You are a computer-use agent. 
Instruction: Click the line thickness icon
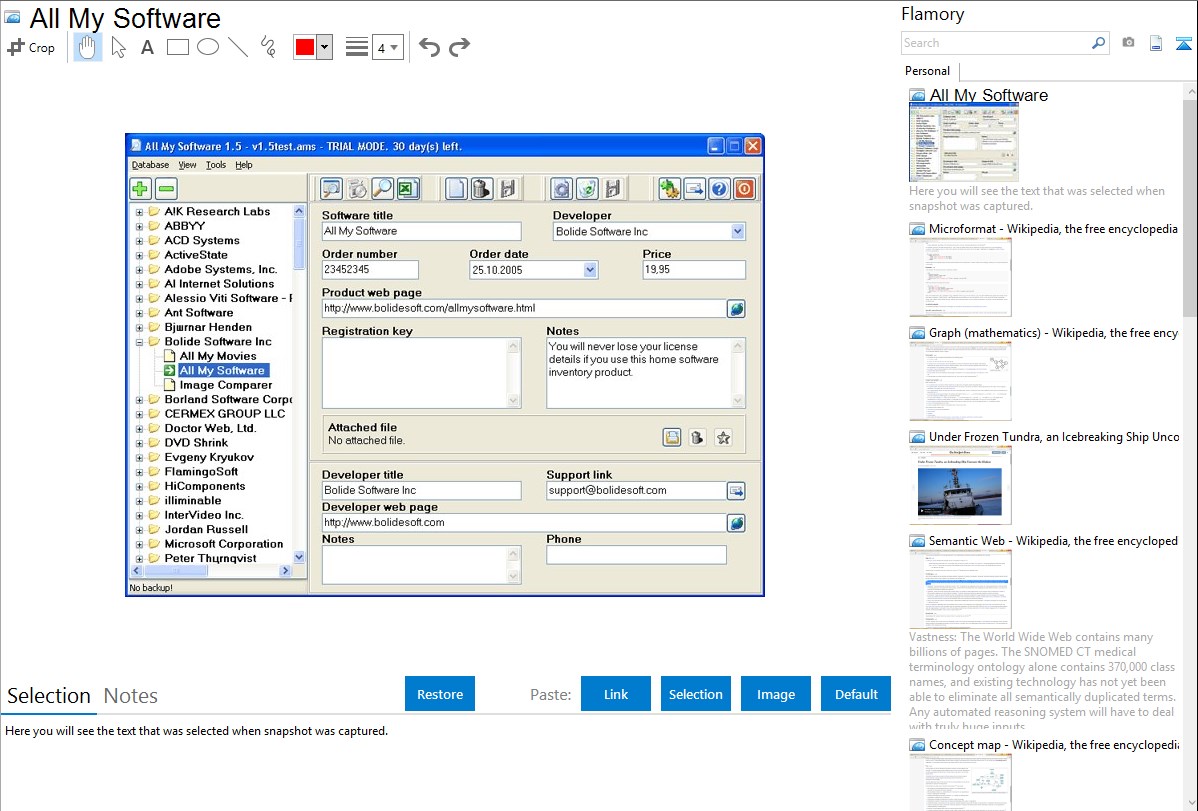tap(357, 47)
